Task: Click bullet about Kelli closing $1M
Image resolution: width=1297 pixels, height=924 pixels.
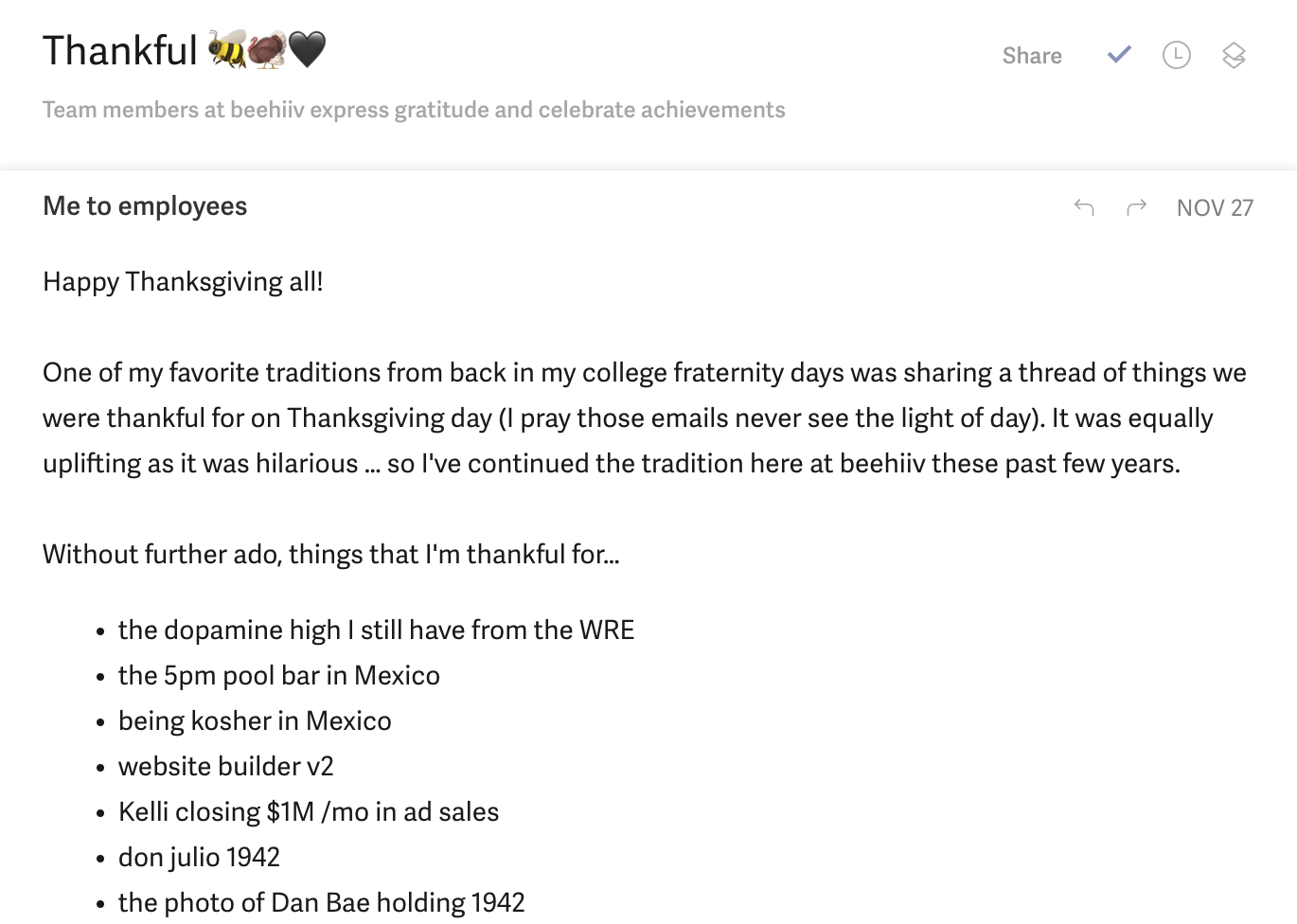Action: (309, 811)
